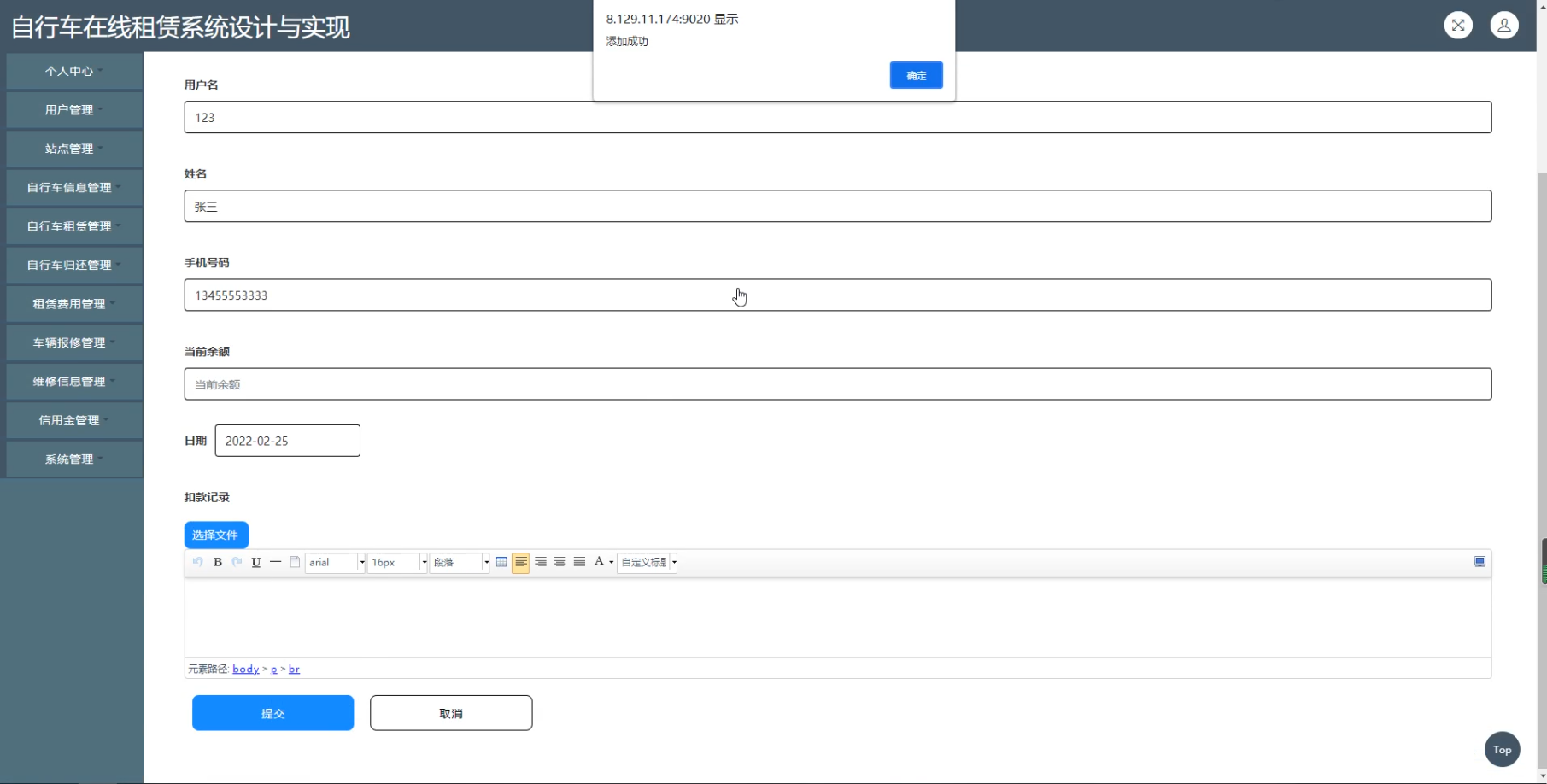Click the br element path link
The height and width of the screenshot is (784, 1547).
click(x=294, y=669)
